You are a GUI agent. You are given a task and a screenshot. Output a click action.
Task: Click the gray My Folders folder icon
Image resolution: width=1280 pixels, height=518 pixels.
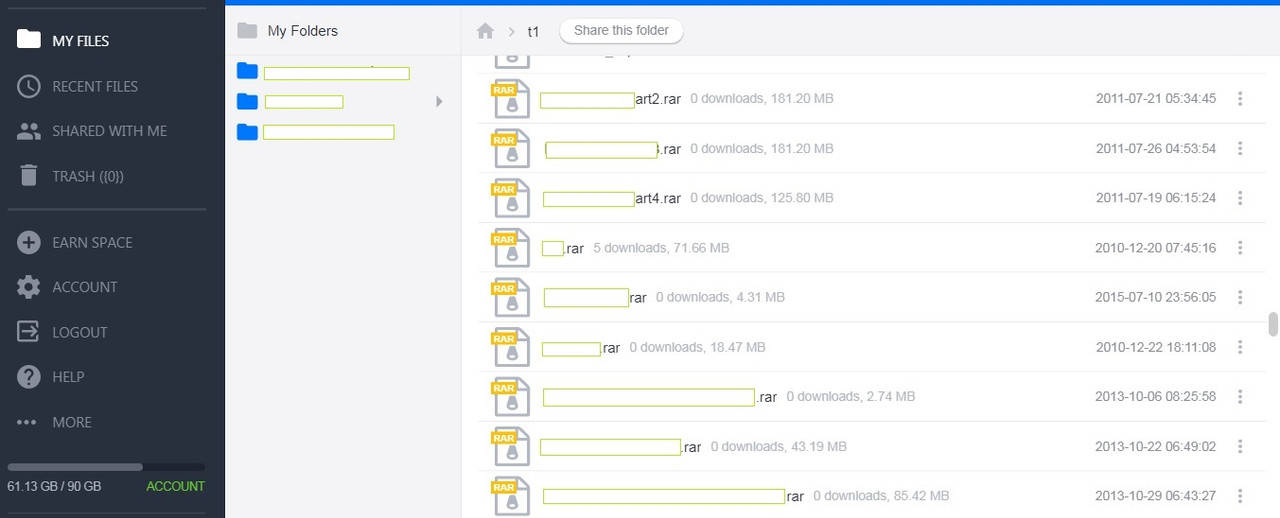247,31
